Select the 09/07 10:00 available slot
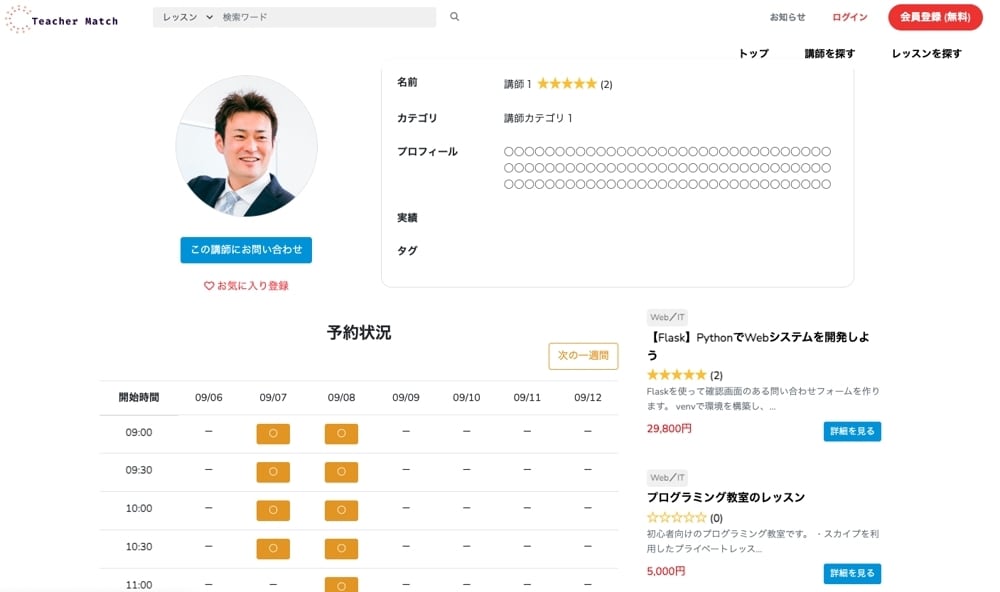This screenshot has height=592, width=1000. coord(273,510)
